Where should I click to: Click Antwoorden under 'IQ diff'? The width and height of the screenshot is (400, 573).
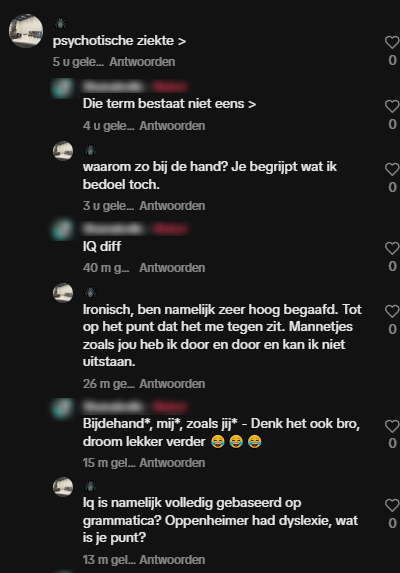(172, 268)
